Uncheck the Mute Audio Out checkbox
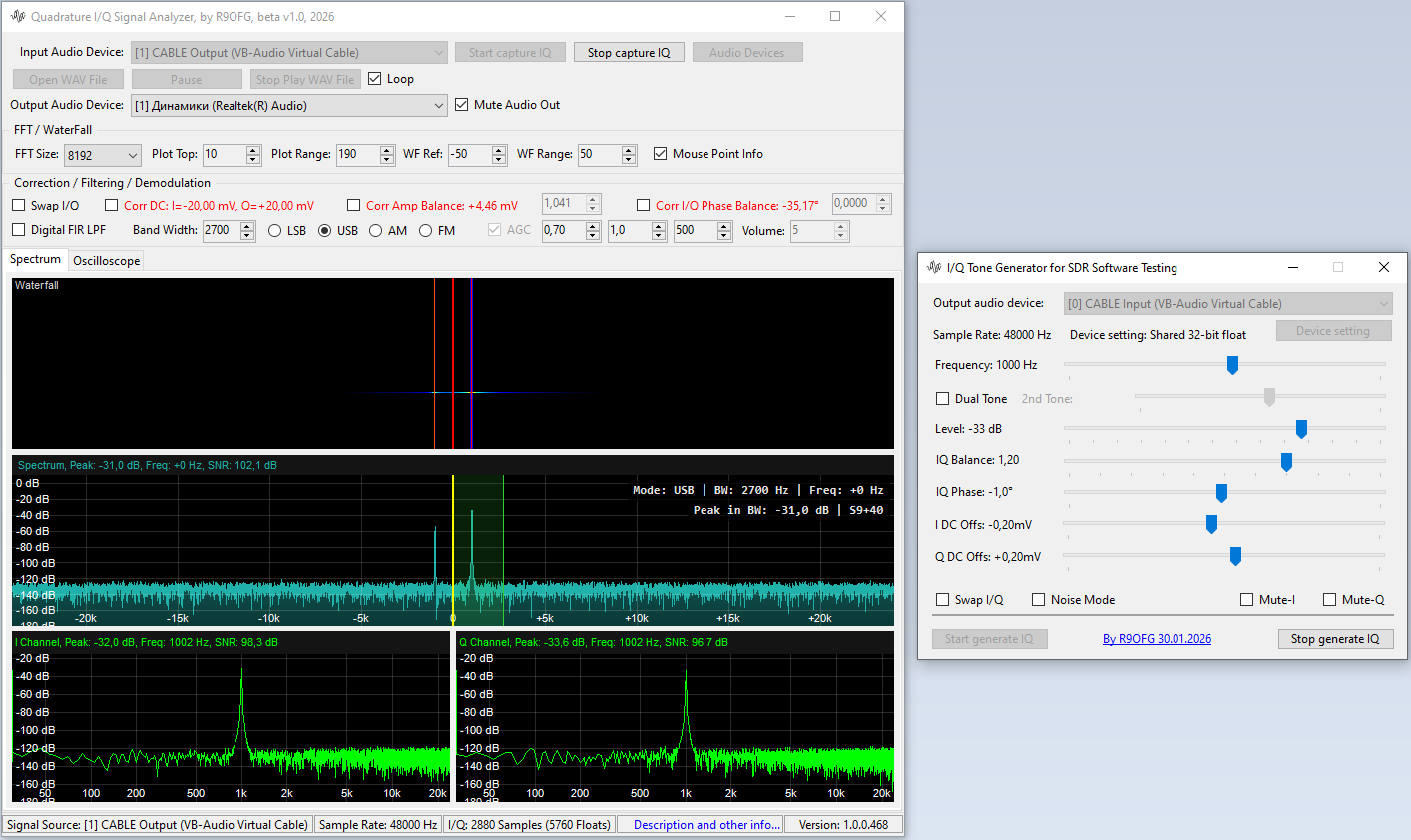 pyautogui.click(x=462, y=105)
